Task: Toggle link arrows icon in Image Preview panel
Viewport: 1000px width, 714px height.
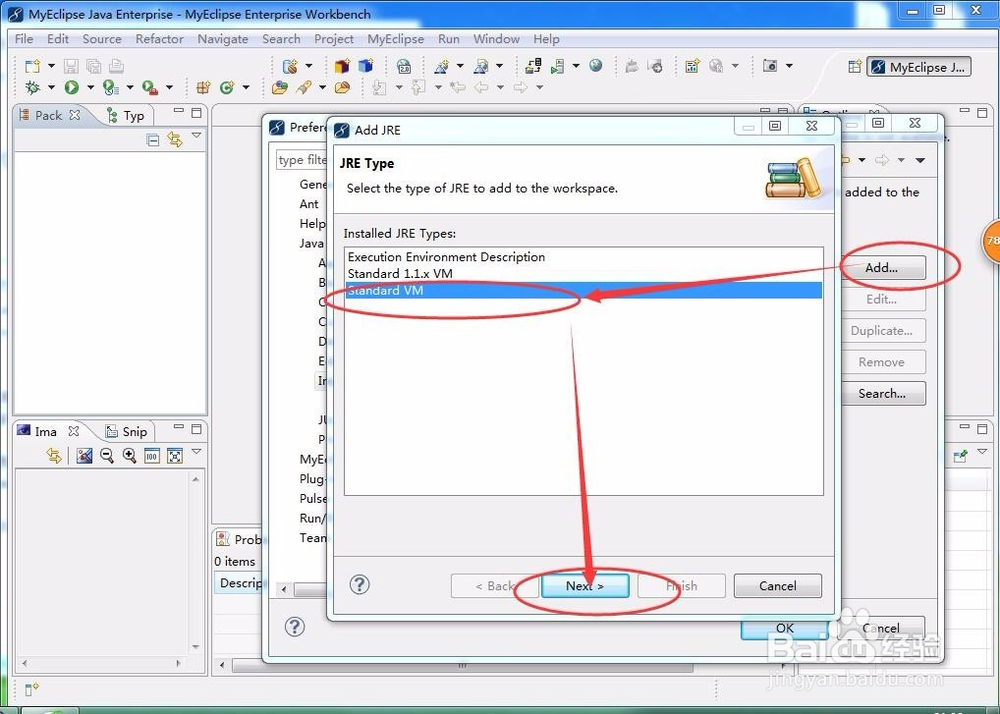Action: [54, 455]
